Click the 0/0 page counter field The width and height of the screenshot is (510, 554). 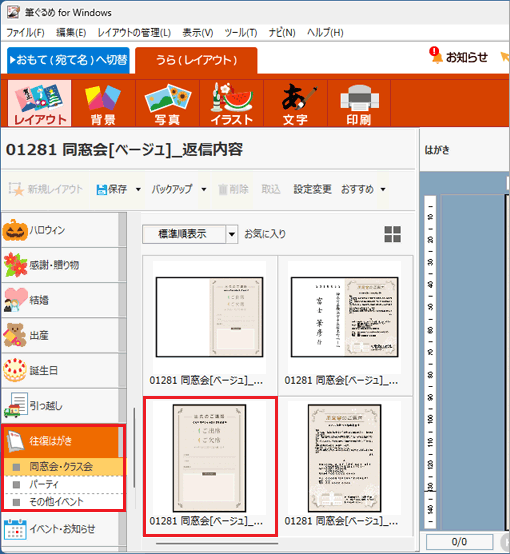tap(459, 542)
